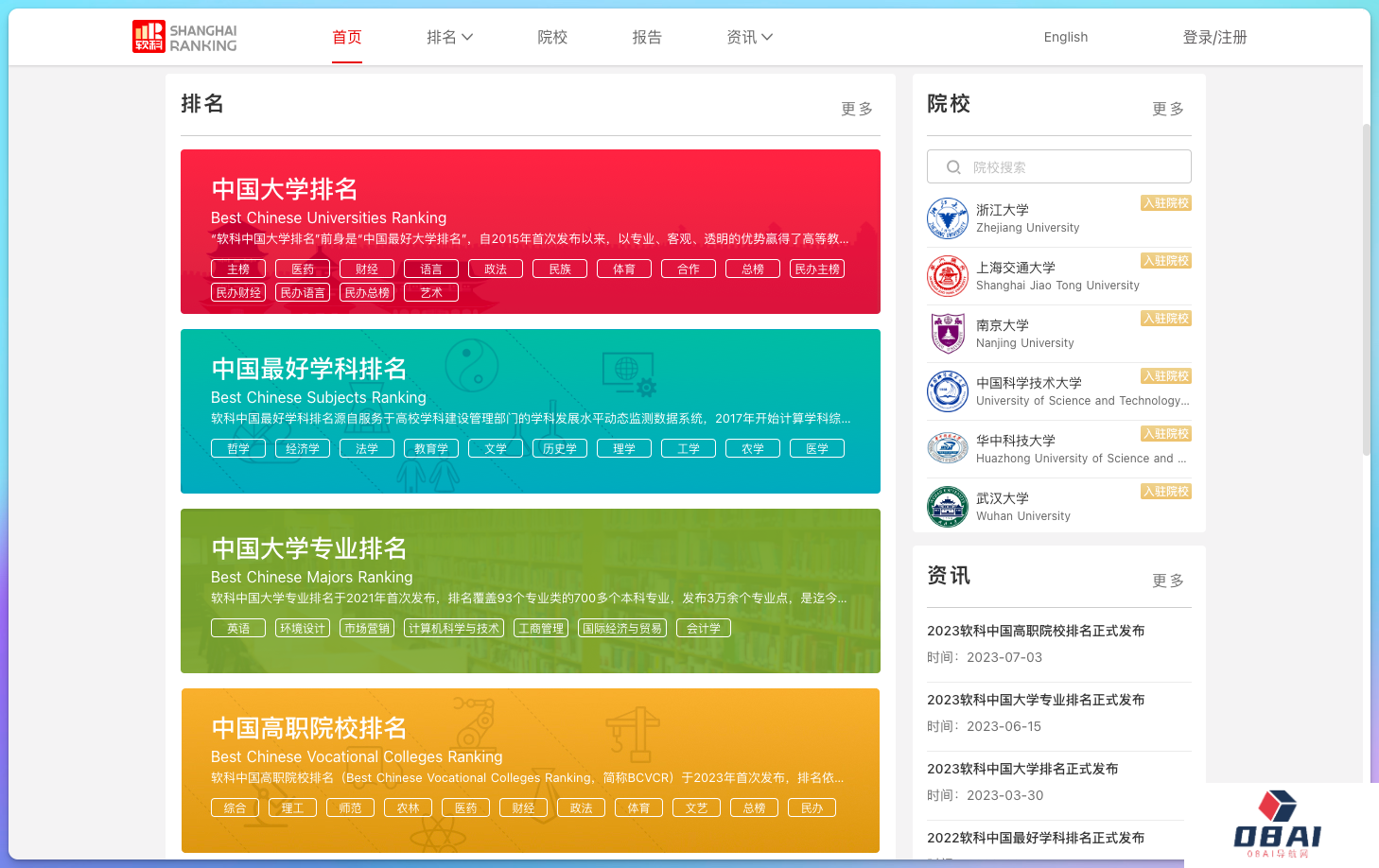Go to the 首页 tab

click(347, 37)
